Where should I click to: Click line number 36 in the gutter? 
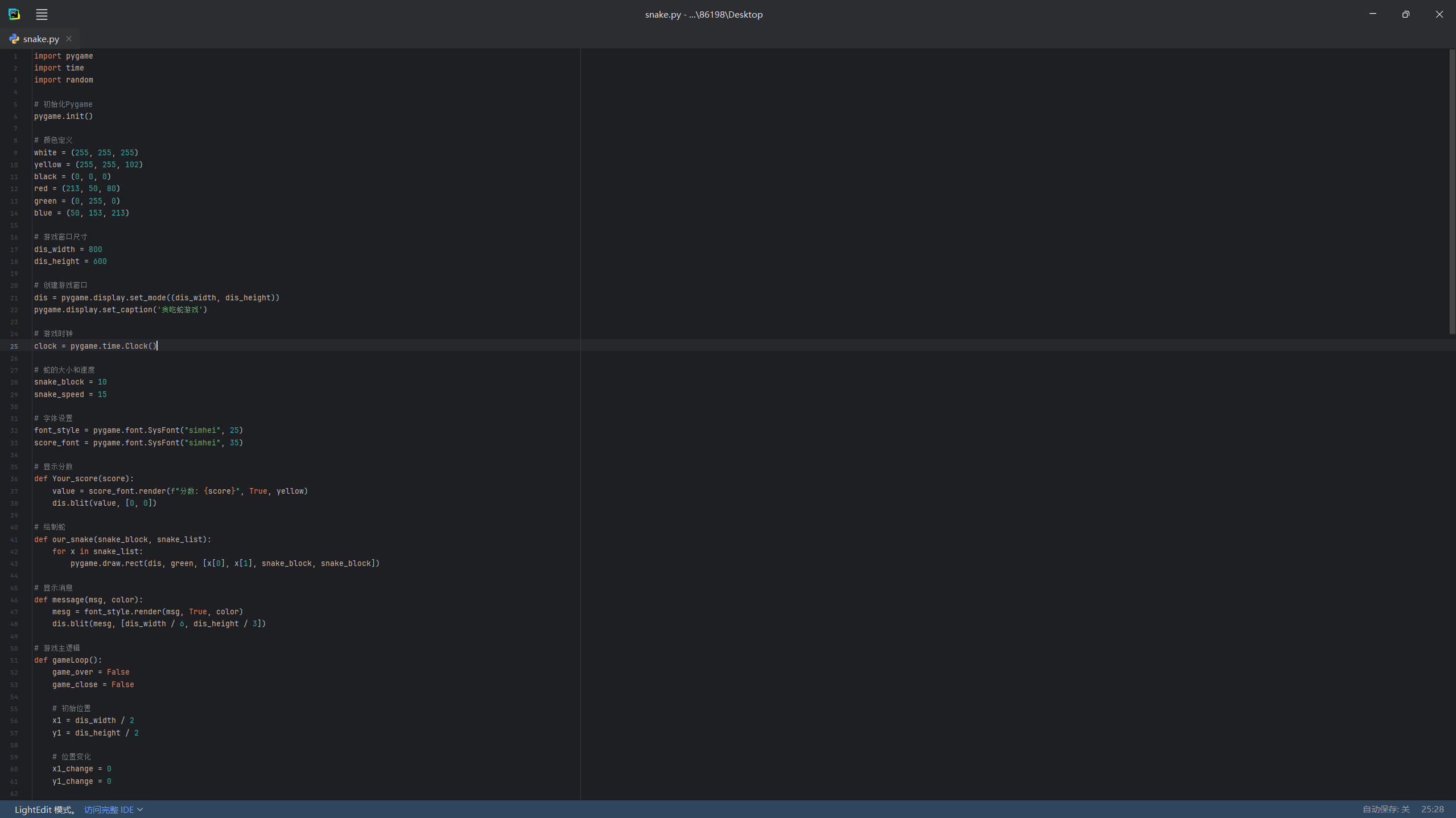pyautogui.click(x=14, y=479)
